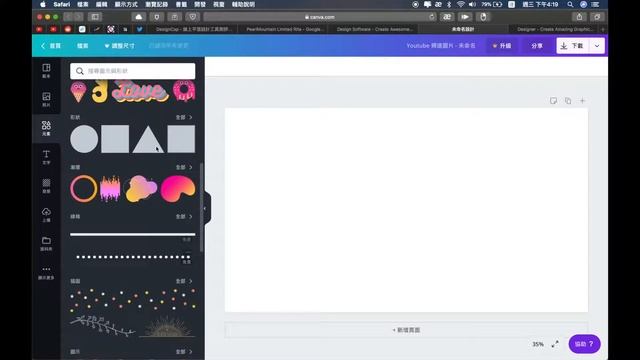Add the sunburst illustration
Image resolution: width=640 pixels, height=360 pixels.
tap(167, 327)
